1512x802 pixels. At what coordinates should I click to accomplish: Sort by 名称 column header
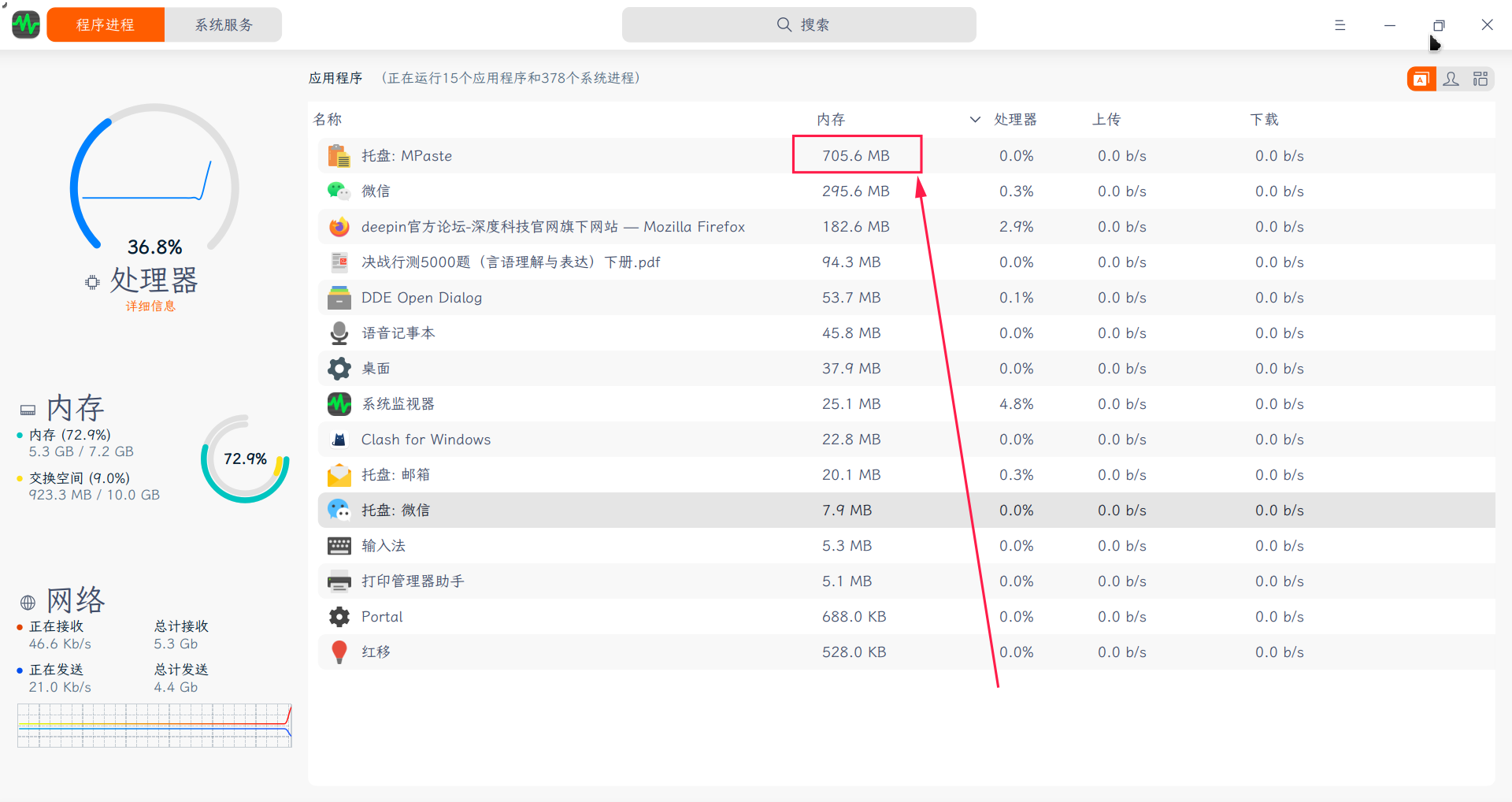[x=328, y=119]
